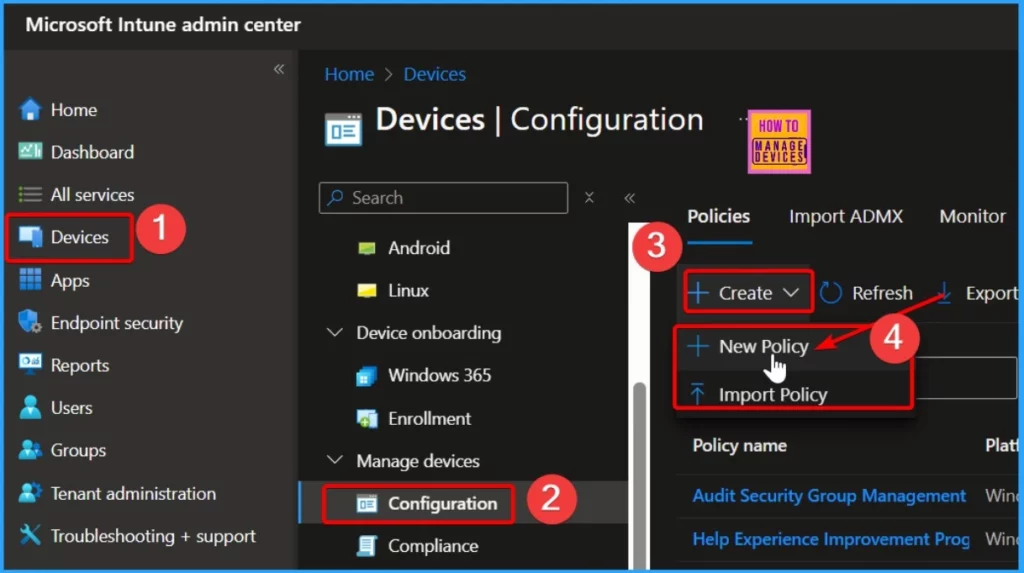Image resolution: width=1024 pixels, height=573 pixels.
Task: Go to Devices breadcrumb link
Action: pyautogui.click(x=434, y=74)
